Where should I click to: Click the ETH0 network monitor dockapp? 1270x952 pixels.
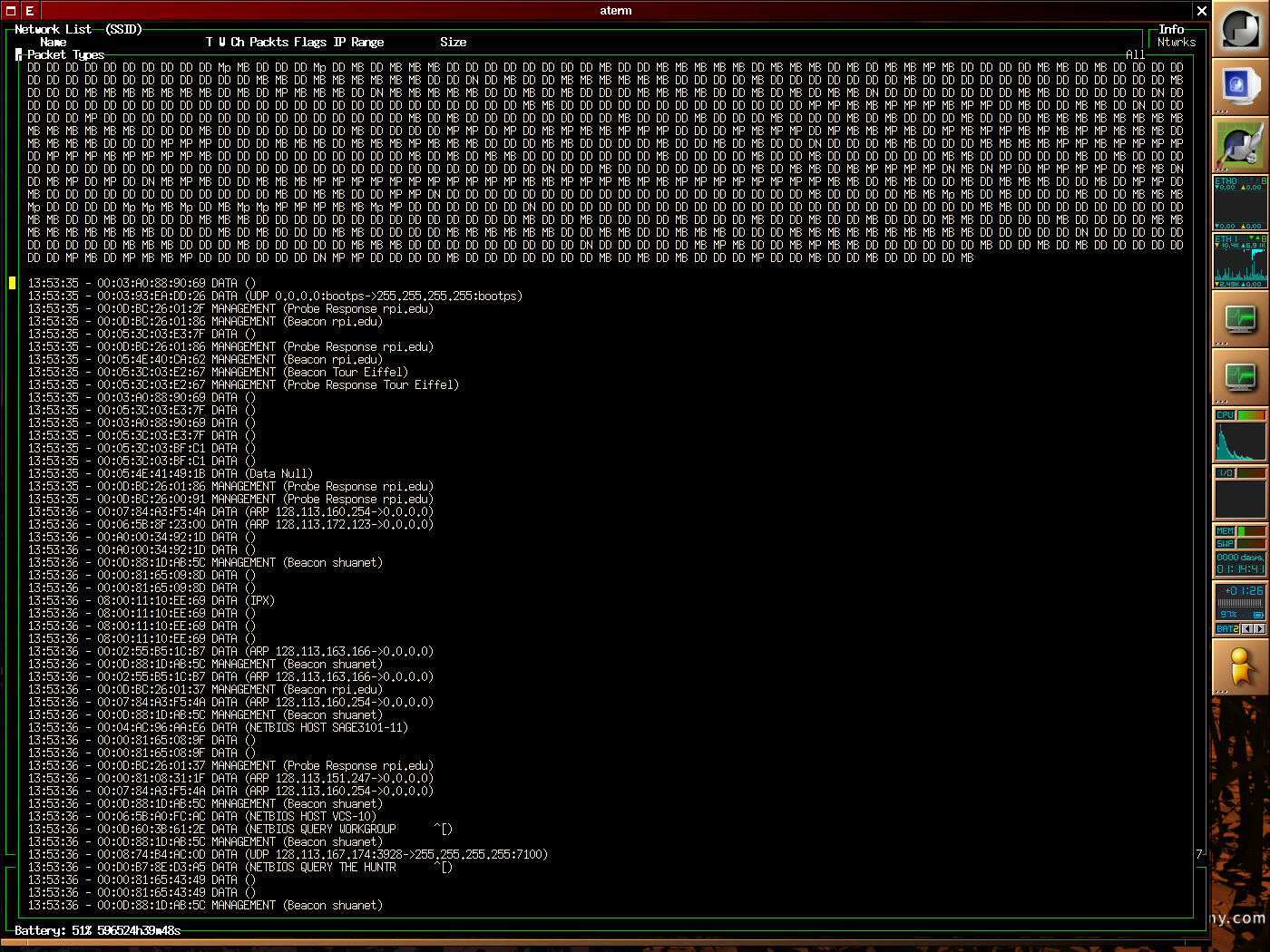tap(1240, 203)
